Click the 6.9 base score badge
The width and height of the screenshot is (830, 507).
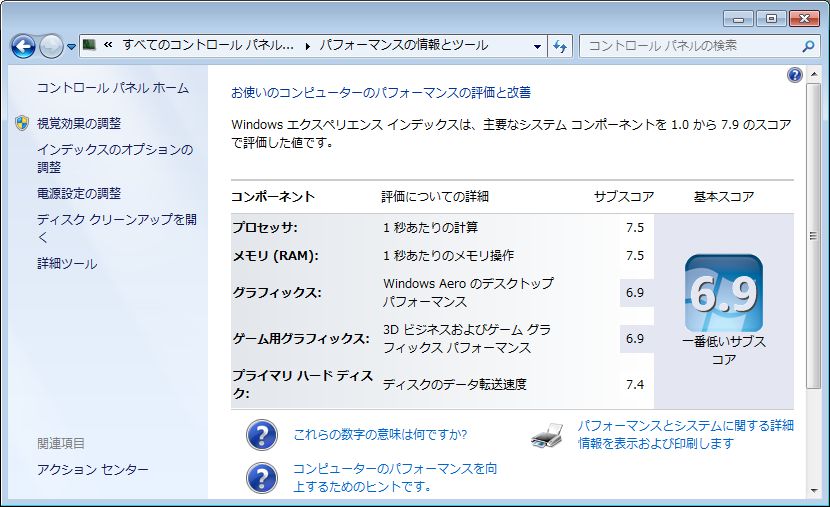(x=724, y=293)
